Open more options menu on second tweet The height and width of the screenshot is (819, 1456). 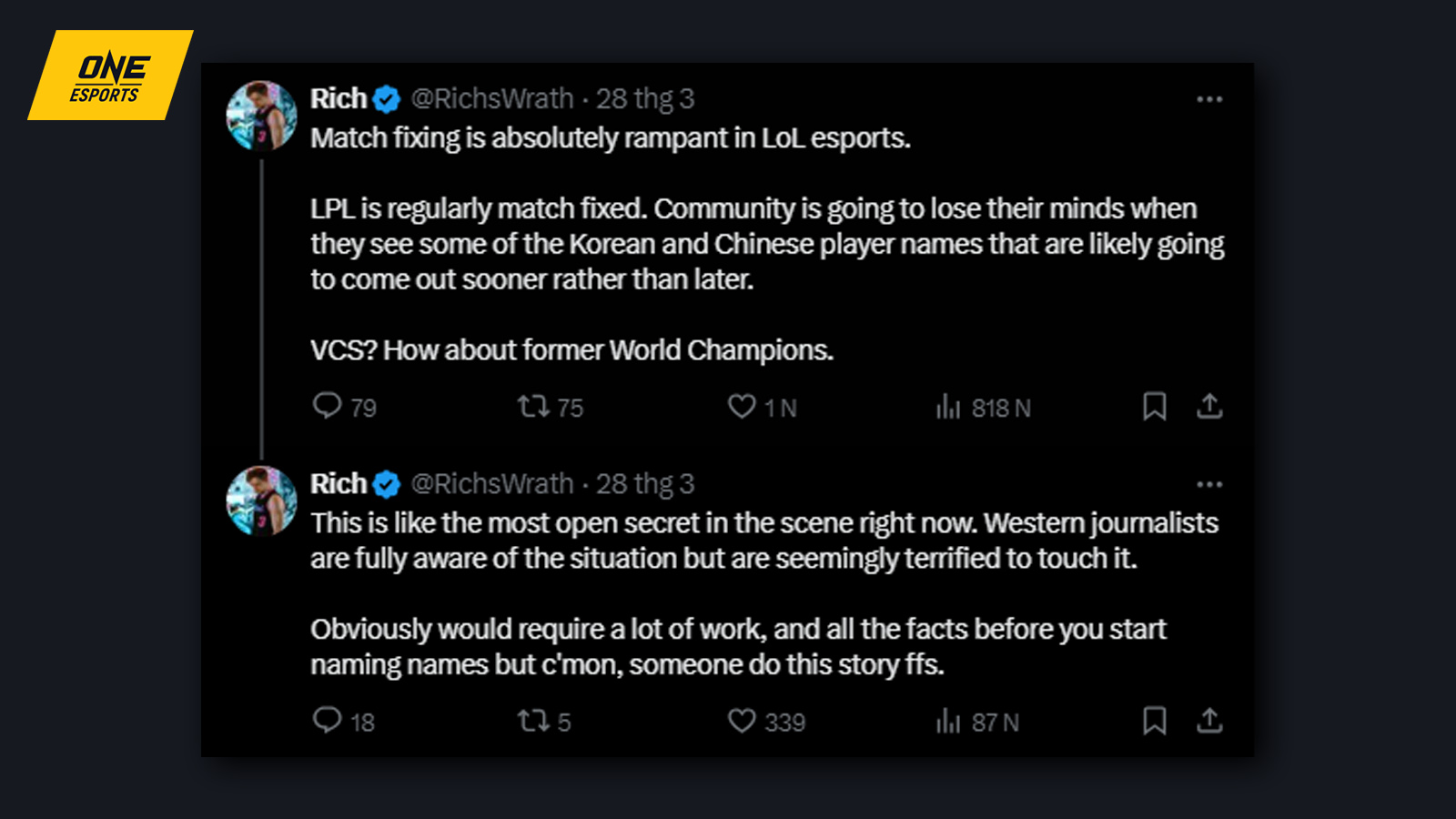(1210, 483)
